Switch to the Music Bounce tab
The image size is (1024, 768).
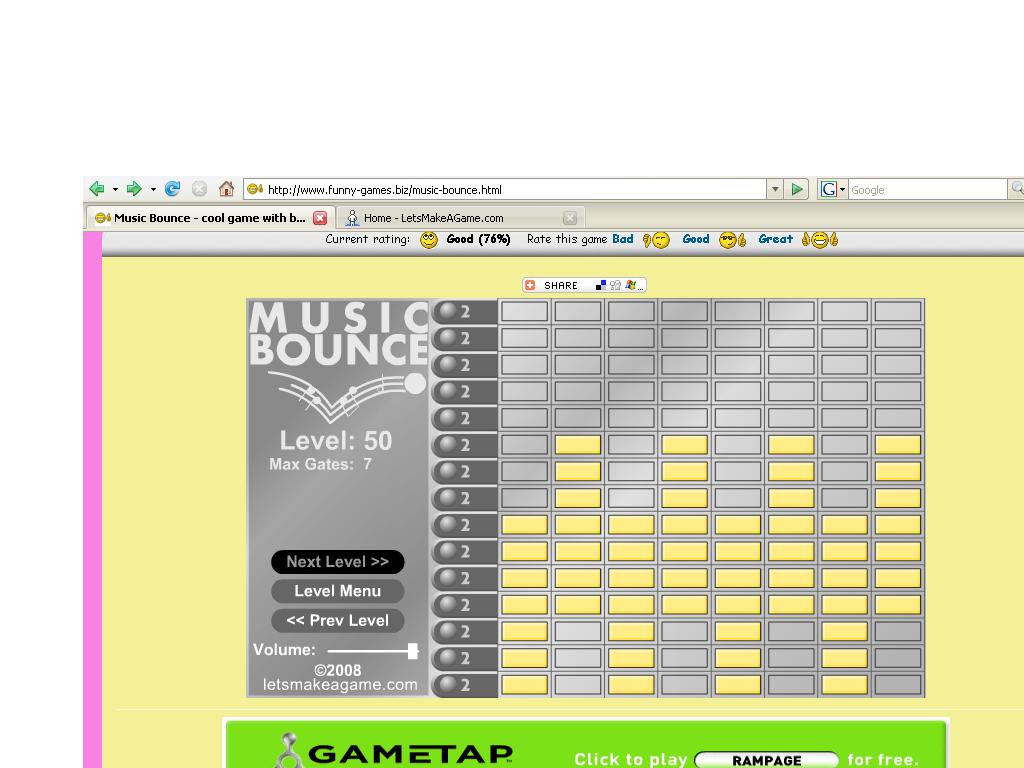(200, 217)
